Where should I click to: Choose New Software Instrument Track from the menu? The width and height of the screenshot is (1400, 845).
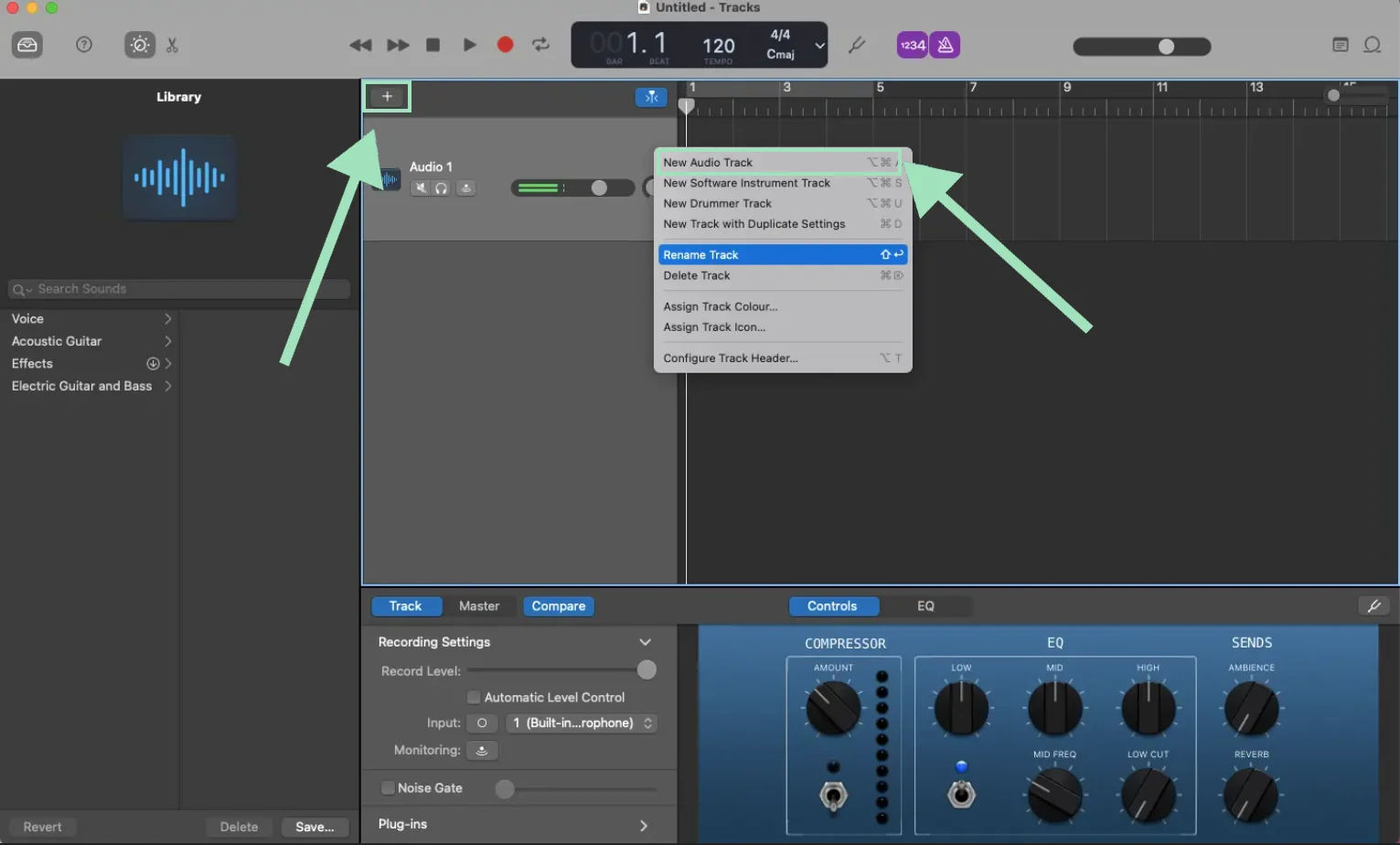[x=746, y=183]
